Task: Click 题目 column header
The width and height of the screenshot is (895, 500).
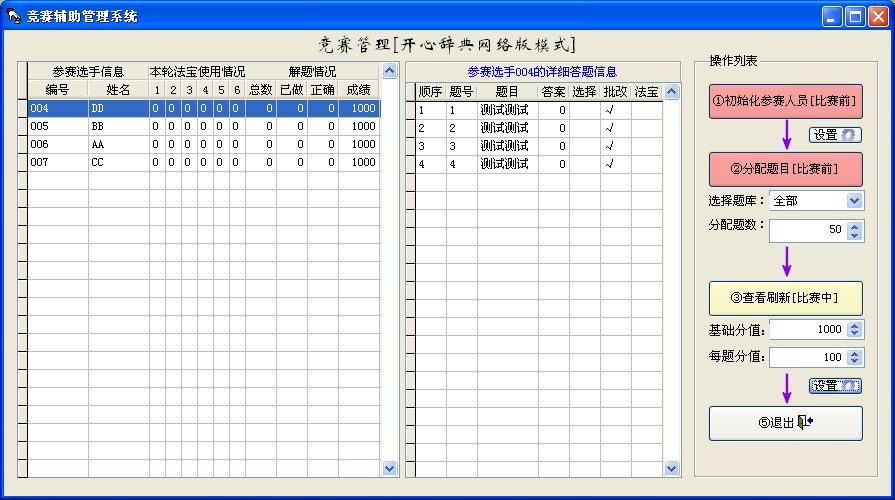Action: tap(507, 92)
